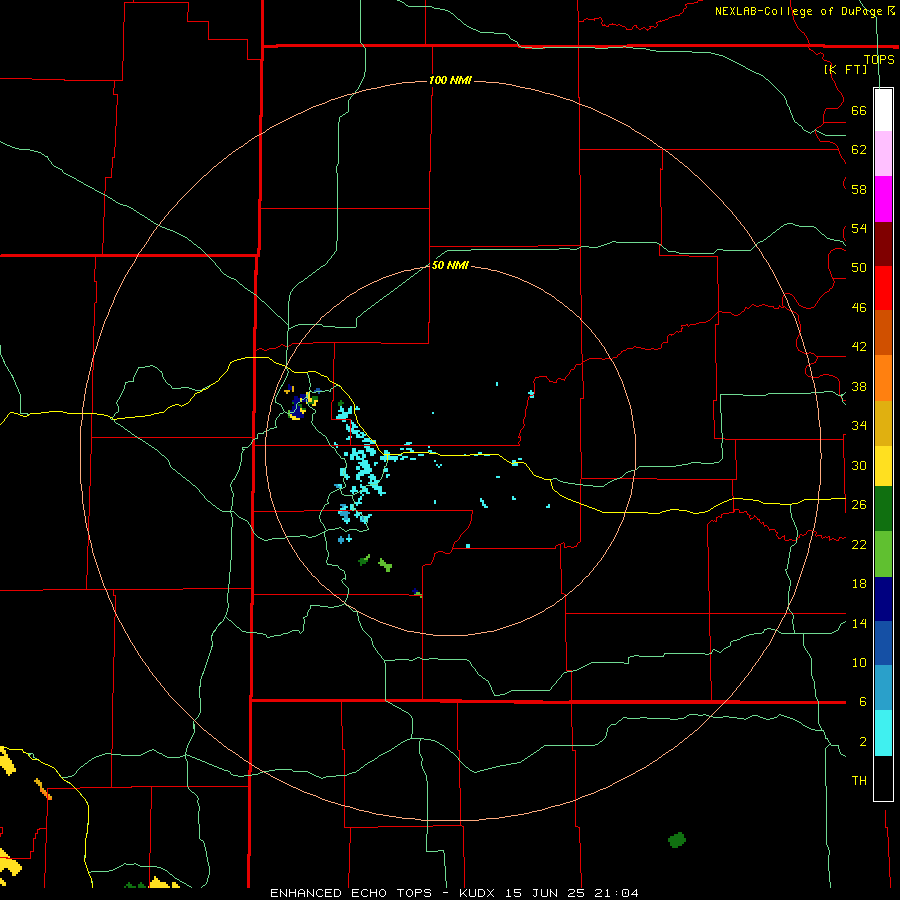Click the "10" value on the legend

coord(859,663)
